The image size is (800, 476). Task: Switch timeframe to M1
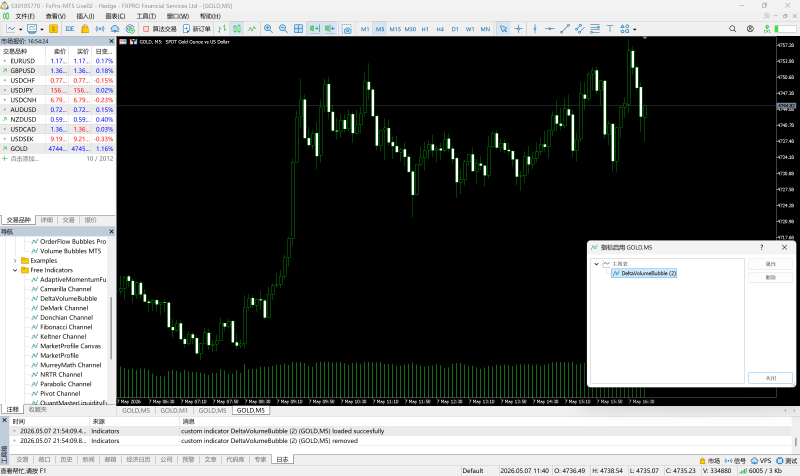pyautogui.click(x=365, y=29)
